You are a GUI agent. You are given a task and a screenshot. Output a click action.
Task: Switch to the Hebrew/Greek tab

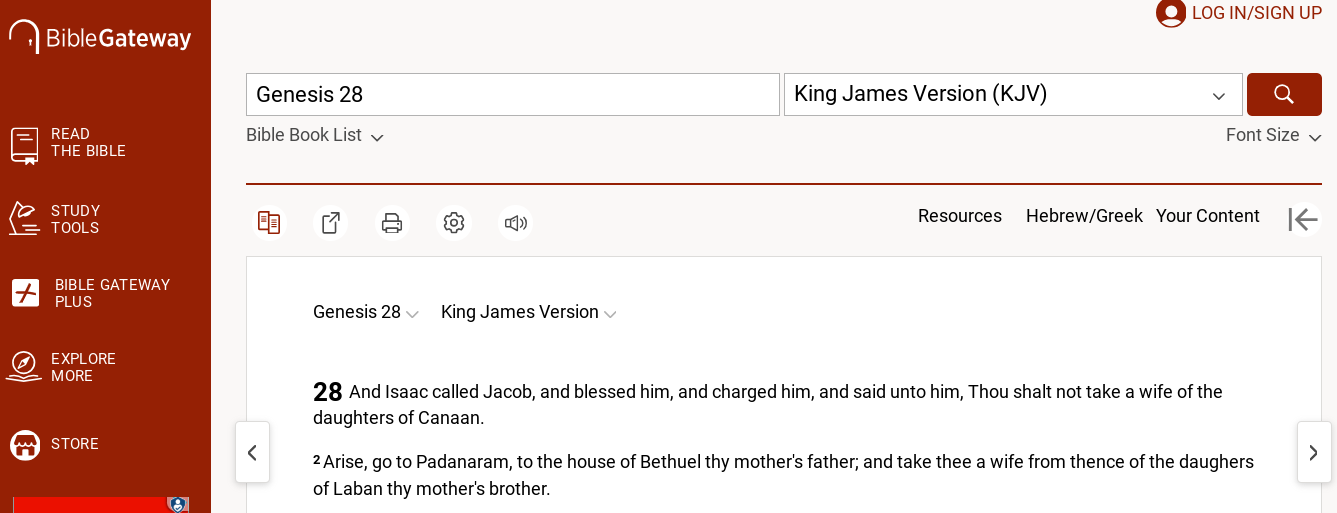tap(1084, 216)
